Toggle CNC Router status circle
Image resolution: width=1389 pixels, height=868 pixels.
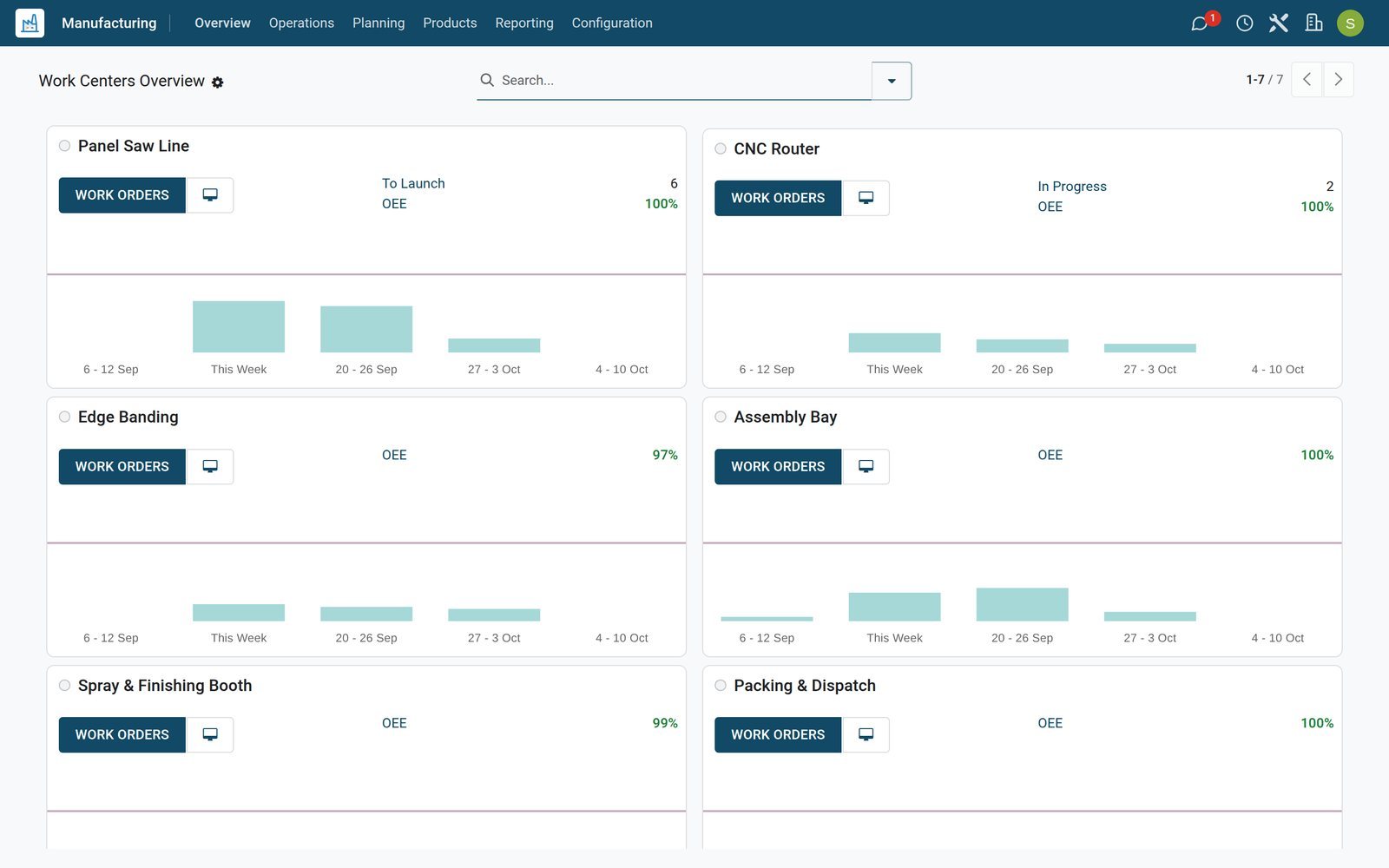coord(721,148)
